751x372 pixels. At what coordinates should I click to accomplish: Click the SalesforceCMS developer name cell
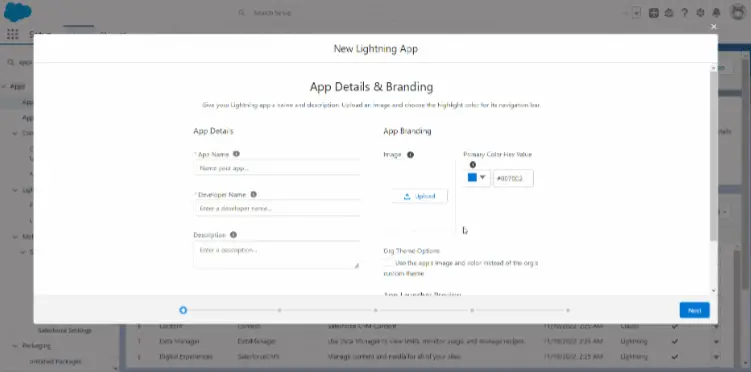(258, 357)
